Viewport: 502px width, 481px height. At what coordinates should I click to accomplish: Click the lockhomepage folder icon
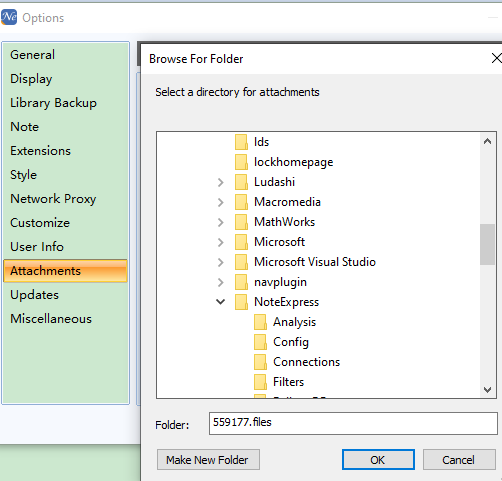[241, 162]
